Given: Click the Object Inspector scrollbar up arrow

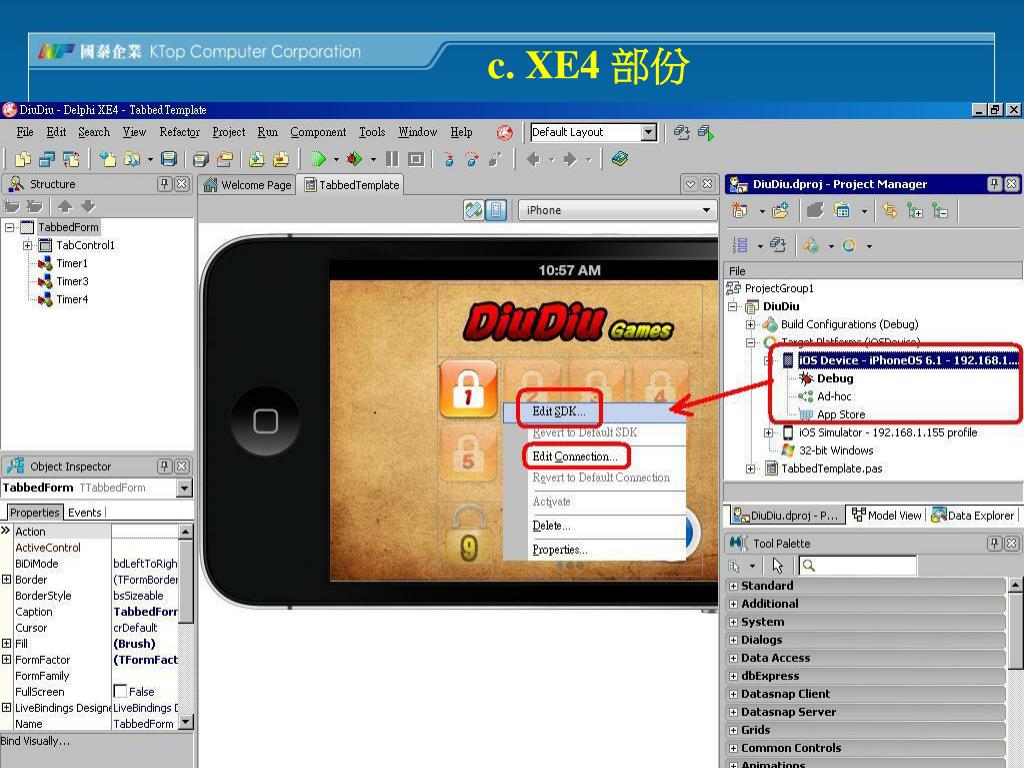Looking at the screenshot, I should (x=185, y=532).
